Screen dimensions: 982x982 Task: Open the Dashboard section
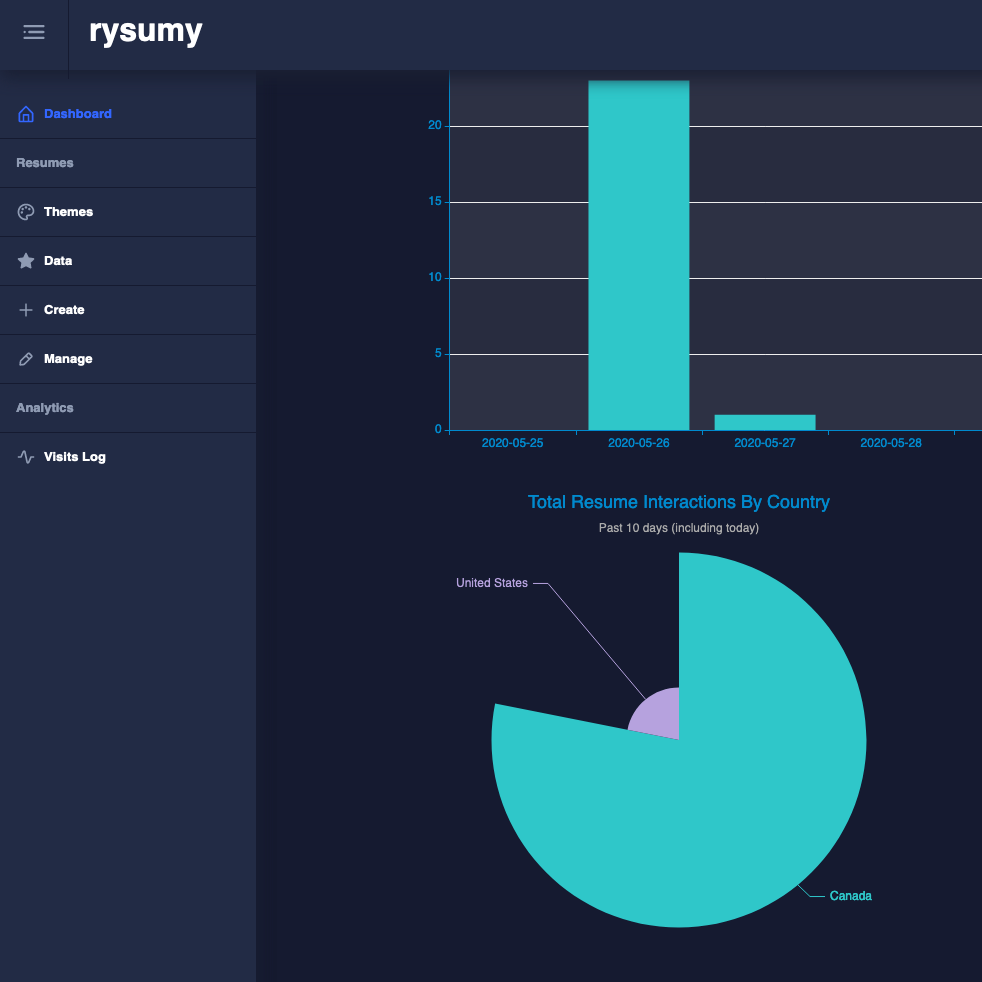click(77, 114)
